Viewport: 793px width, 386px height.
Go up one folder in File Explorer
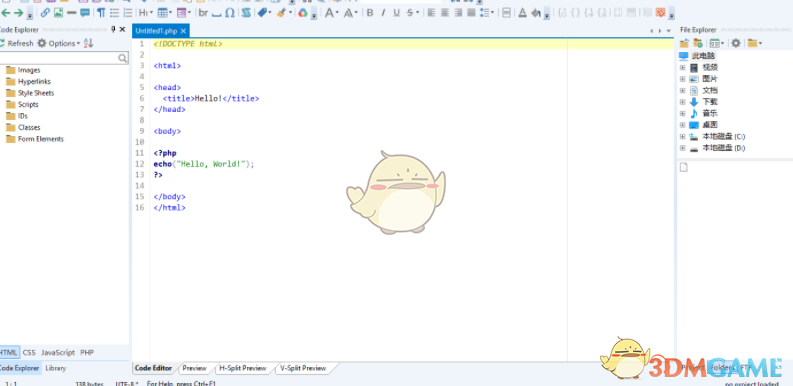tap(684, 44)
